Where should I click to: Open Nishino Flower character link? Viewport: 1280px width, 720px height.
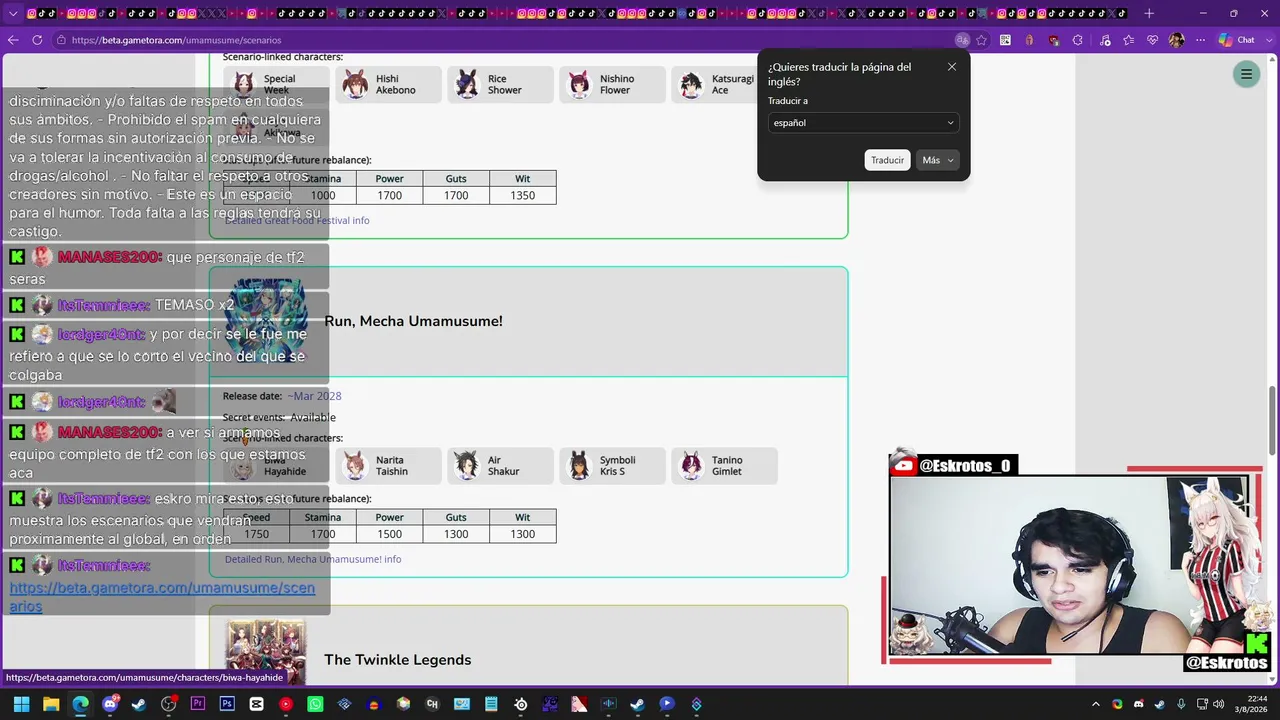point(613,85)
